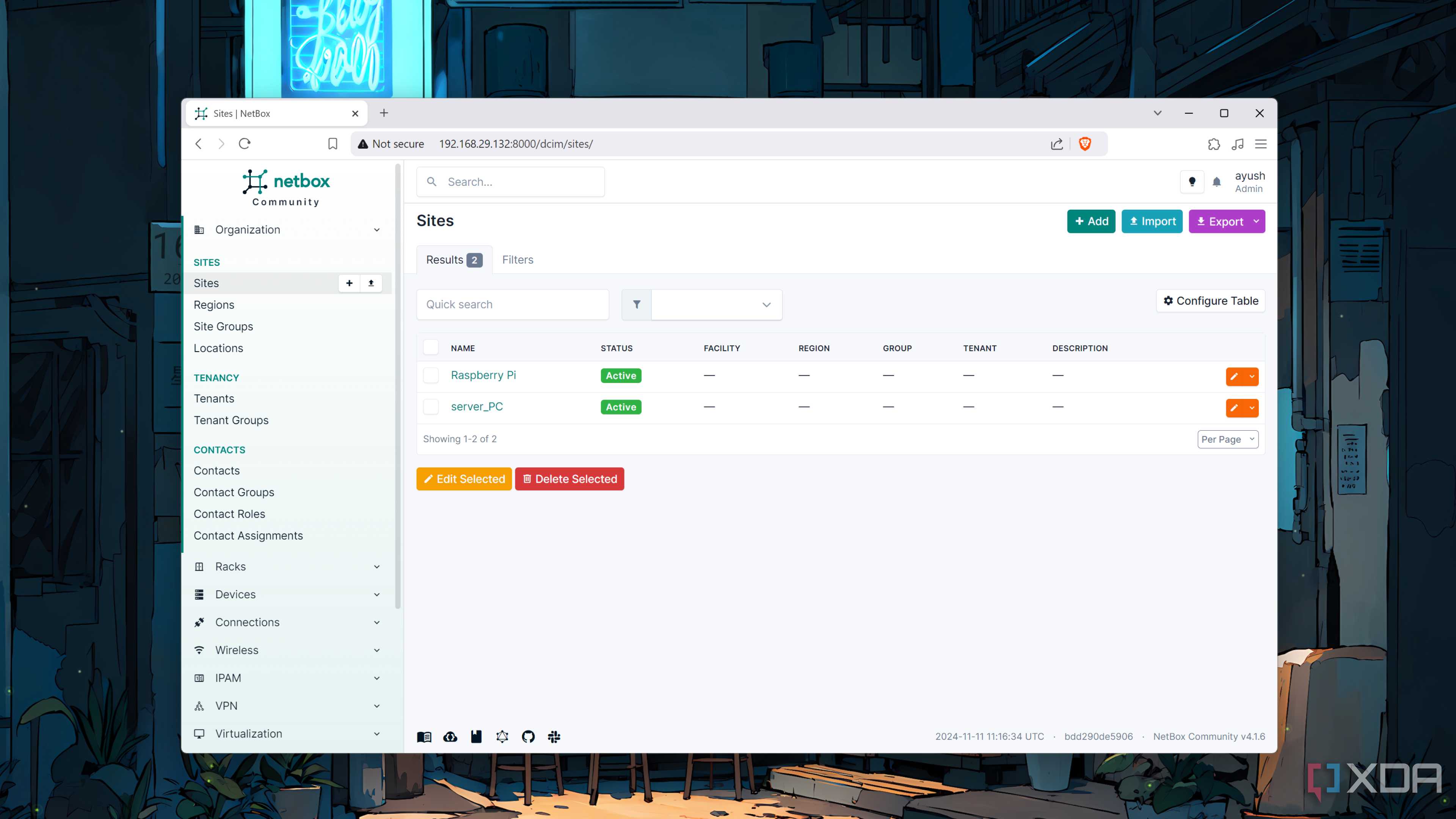This screenshot has width=1456, height=819.
Task: Open the documentation book icon in footer
Action: (424, 736)
